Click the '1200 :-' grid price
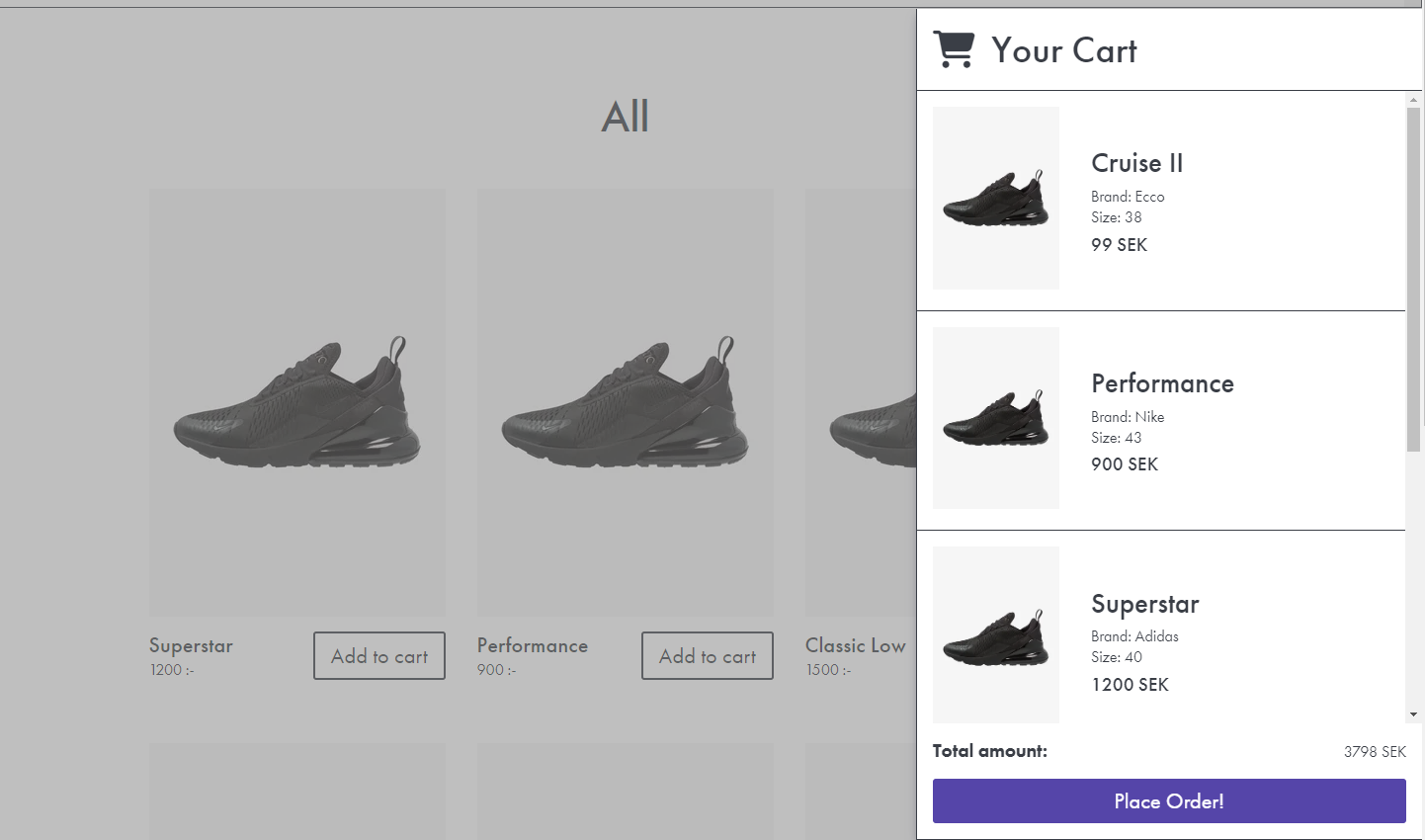 172,670
